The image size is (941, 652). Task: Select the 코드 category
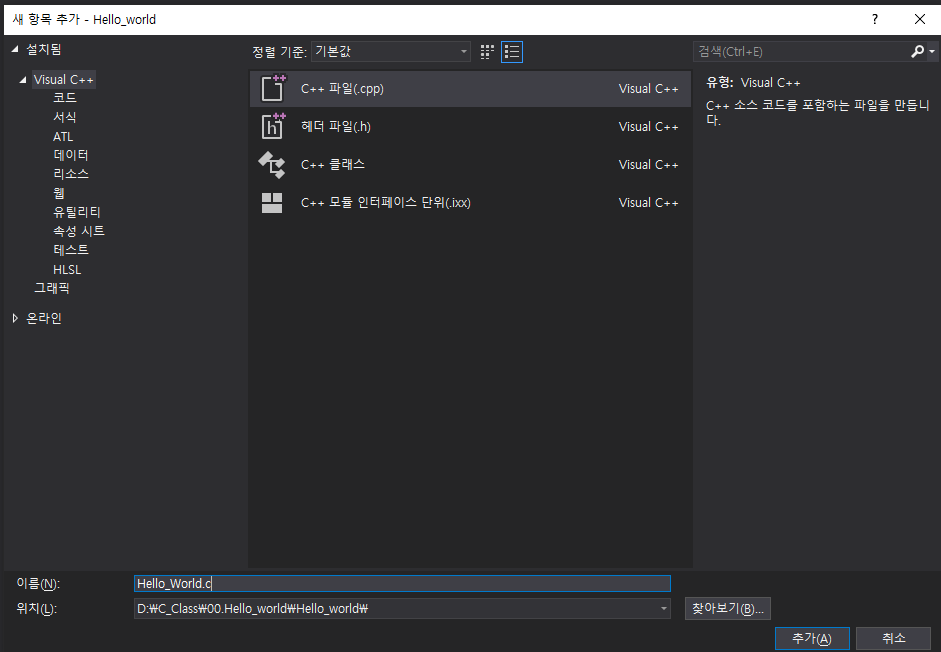pos(63,97)
